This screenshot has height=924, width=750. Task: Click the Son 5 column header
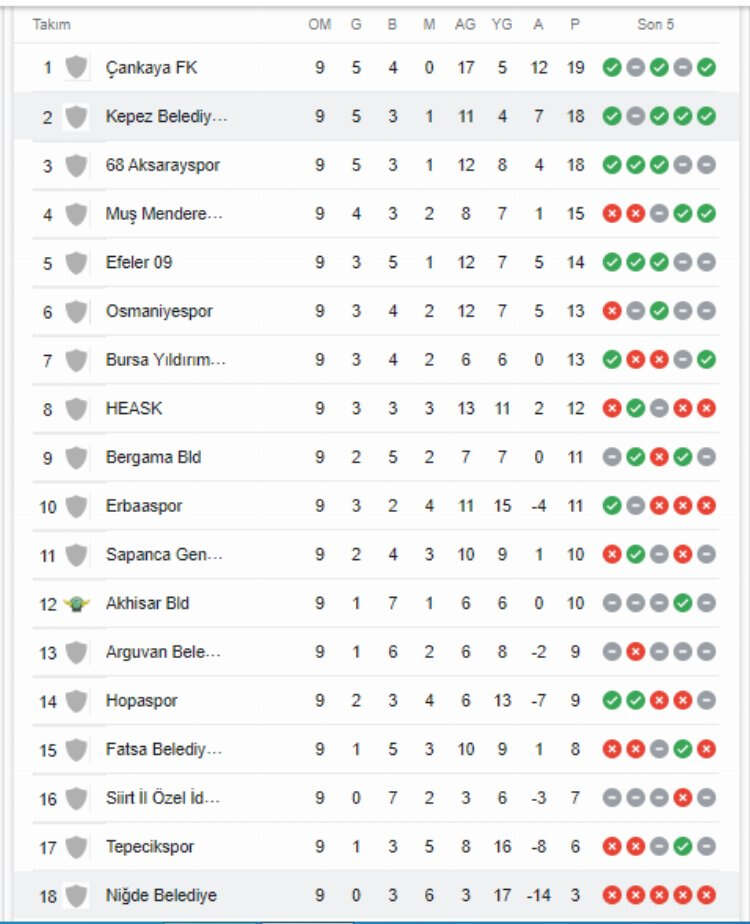point(656,24)
